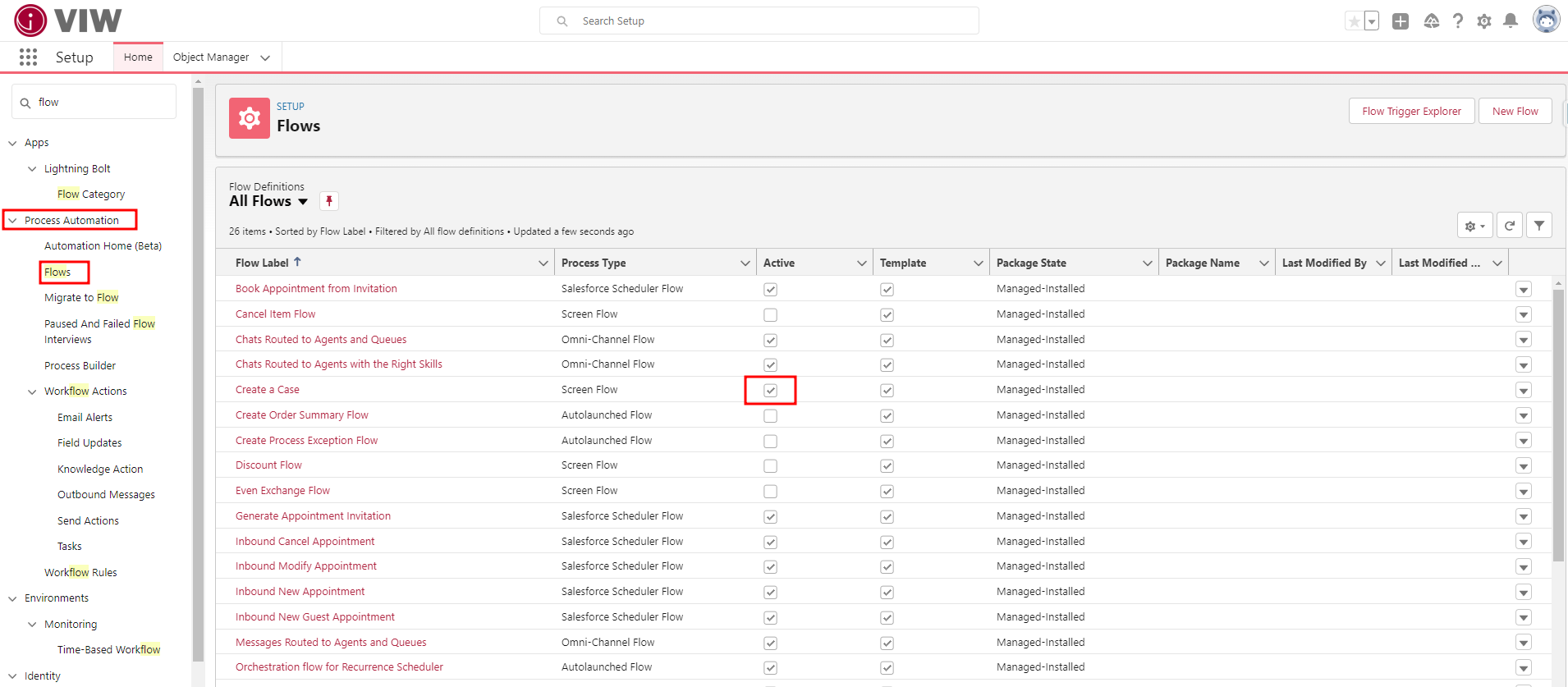Click the Global Actions plus icon
Viewport: 1568px width, 687px height.
coord(1401,21)
